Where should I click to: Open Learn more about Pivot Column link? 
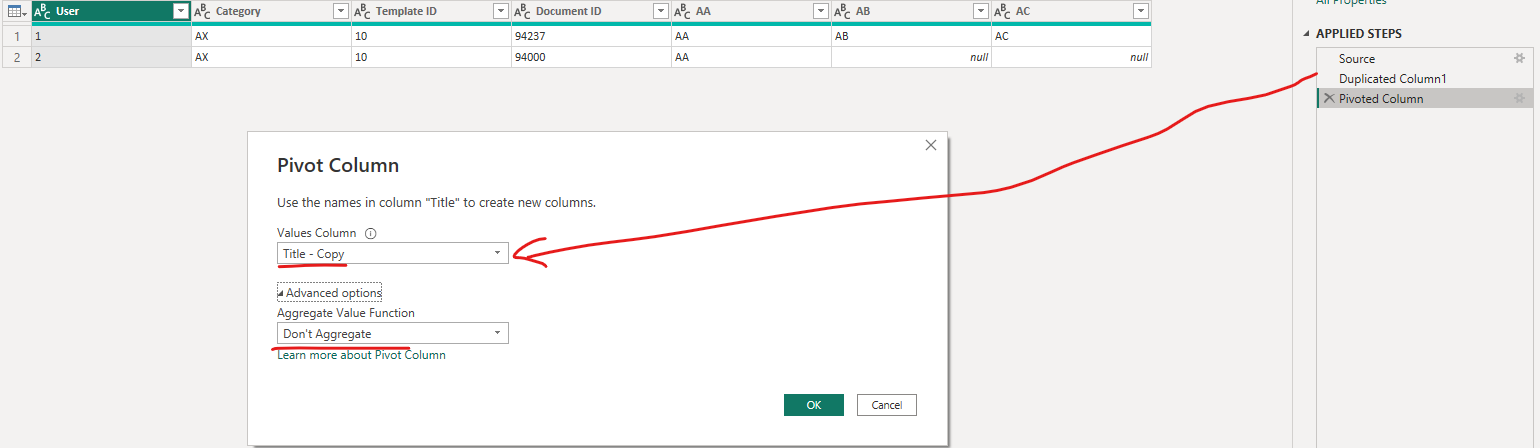pos(362,355)
